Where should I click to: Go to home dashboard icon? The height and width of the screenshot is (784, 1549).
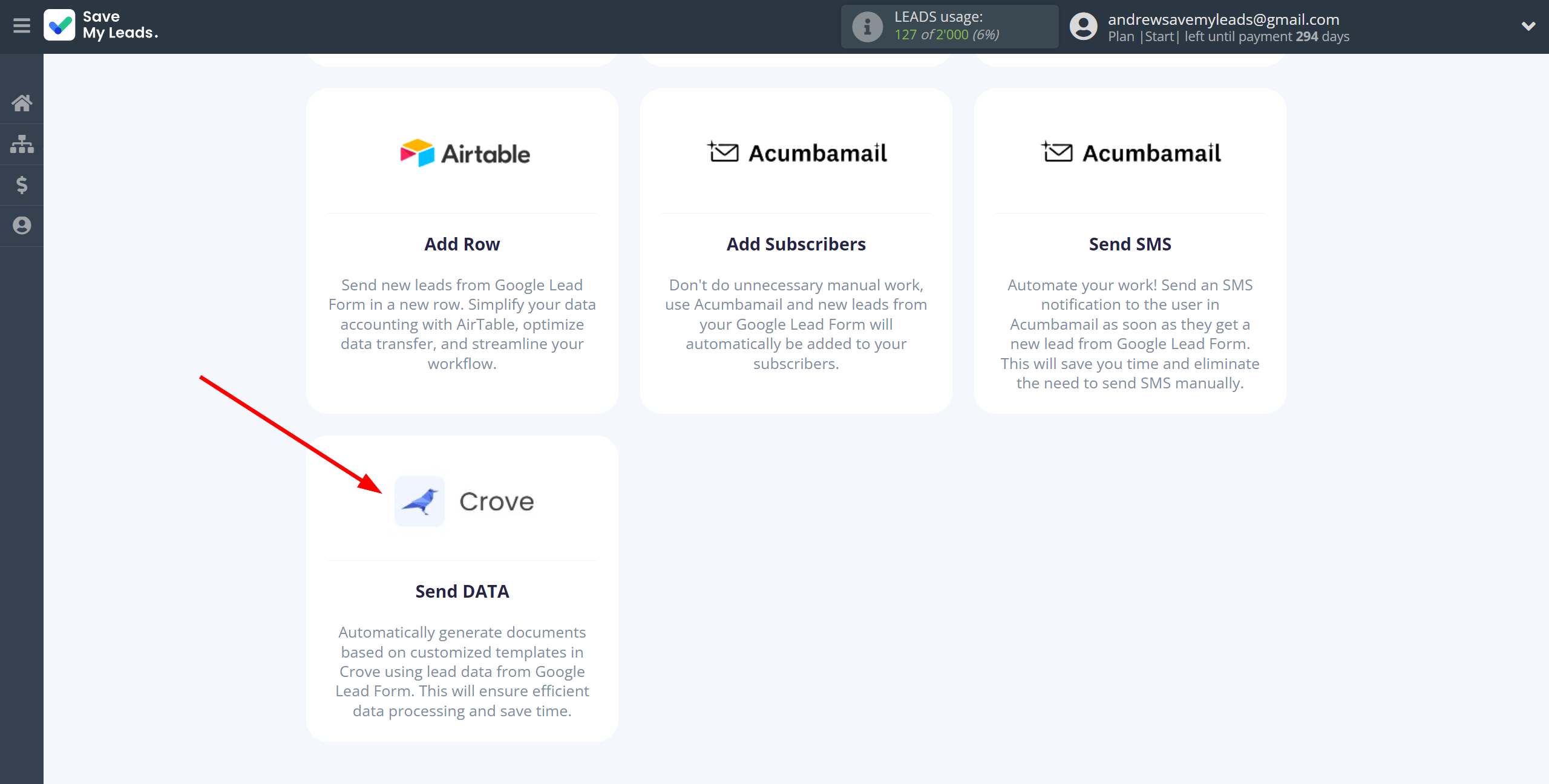(x=22, y=103)
